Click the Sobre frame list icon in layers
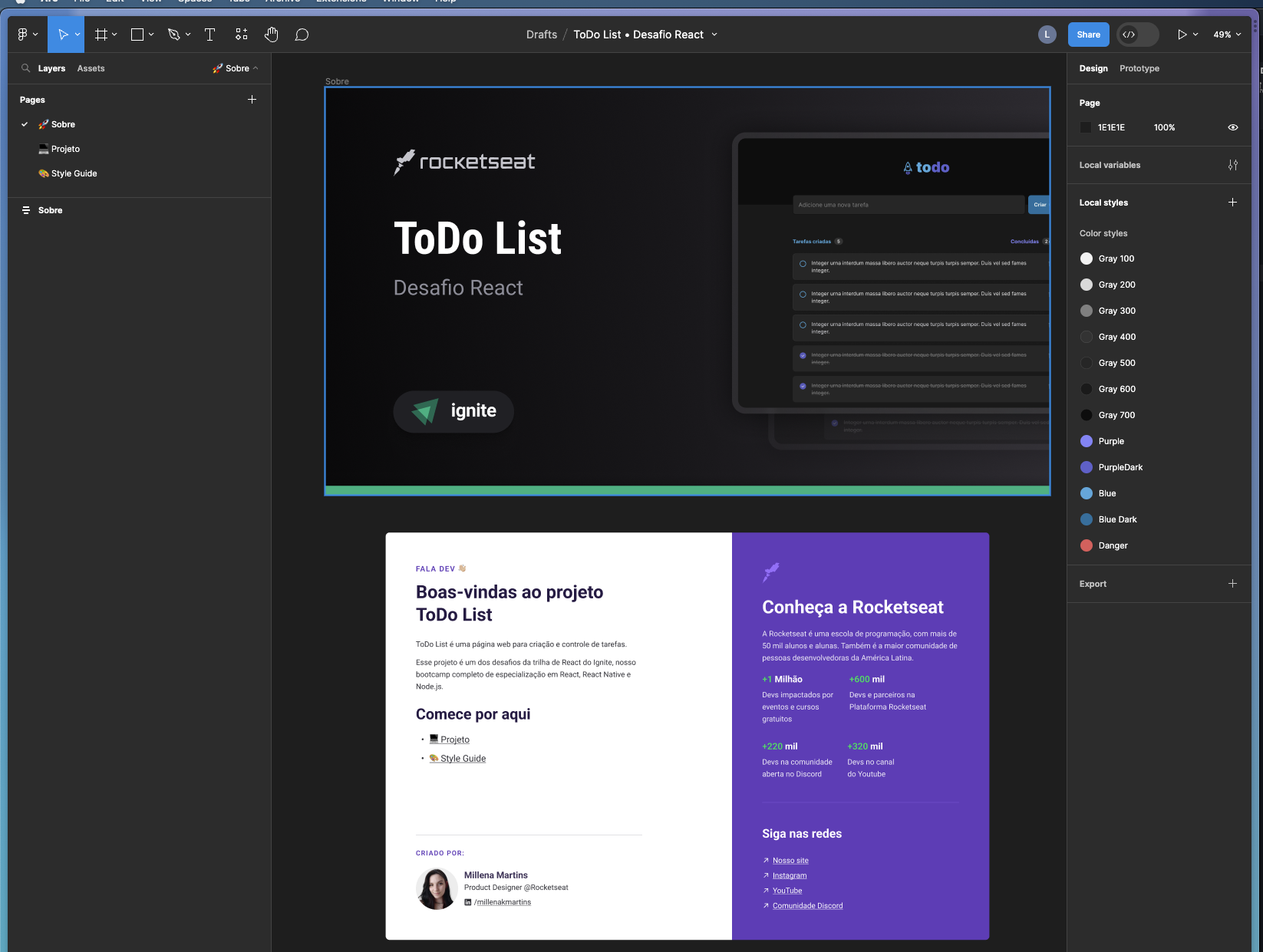This screenshot has height=952, width=1263. [x=26, y=210]
